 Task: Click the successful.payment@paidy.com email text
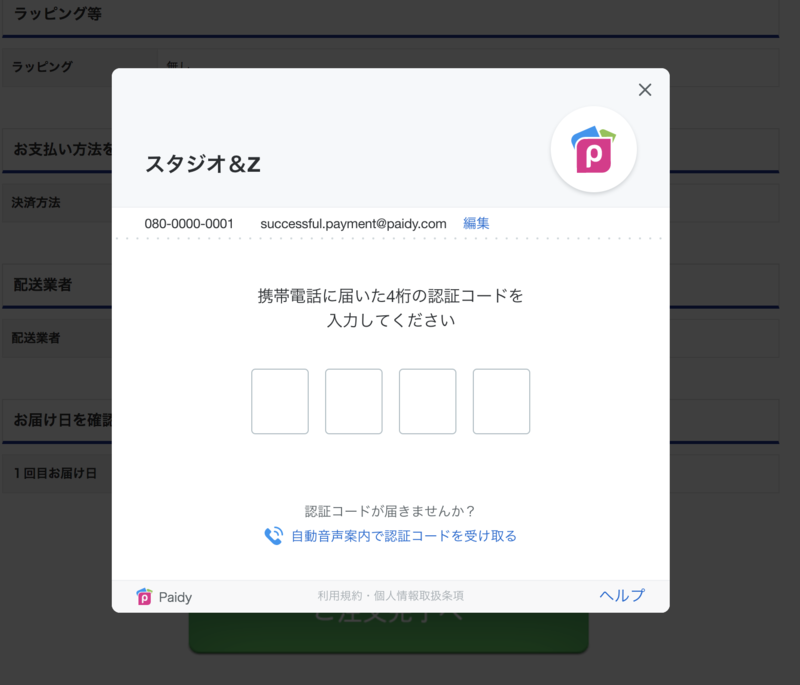click(x=354, y=224)
